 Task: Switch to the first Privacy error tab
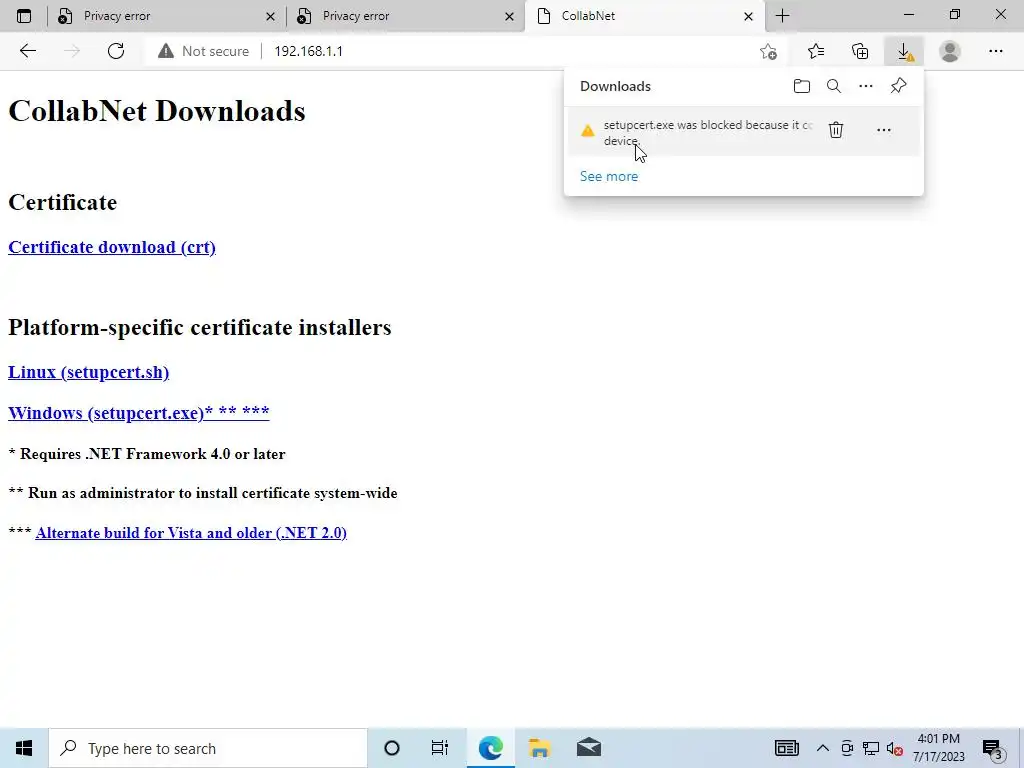[x=166, y=16]
